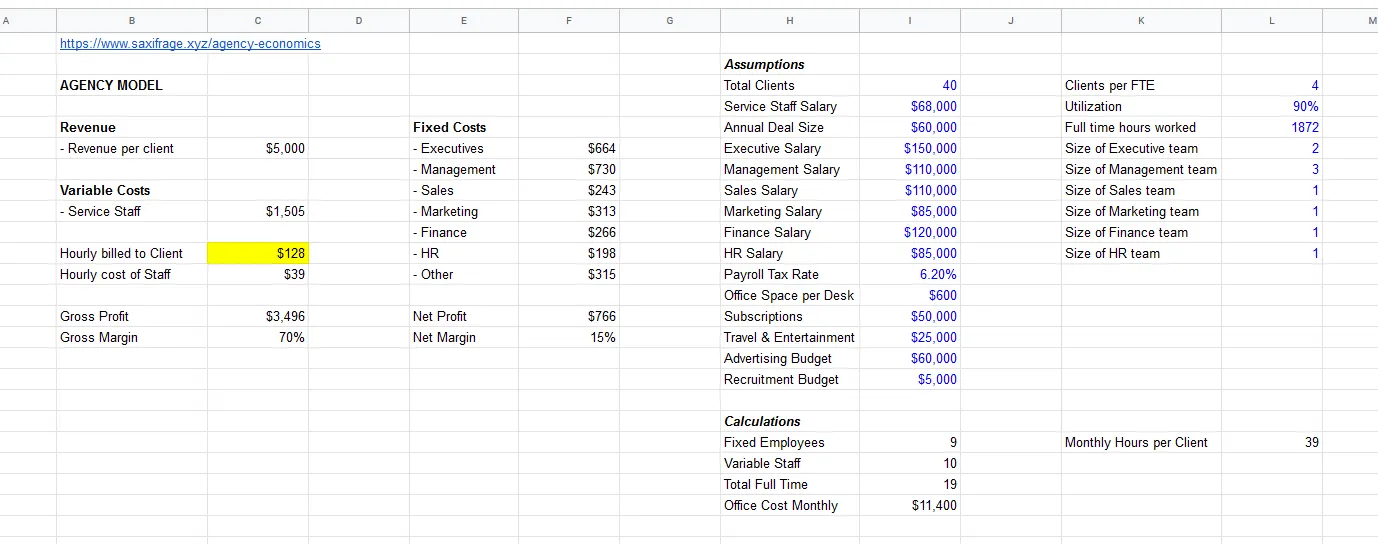Click the Calculations heading cell
This screenshot has width=1378, height=544.
tap(790, 422)
